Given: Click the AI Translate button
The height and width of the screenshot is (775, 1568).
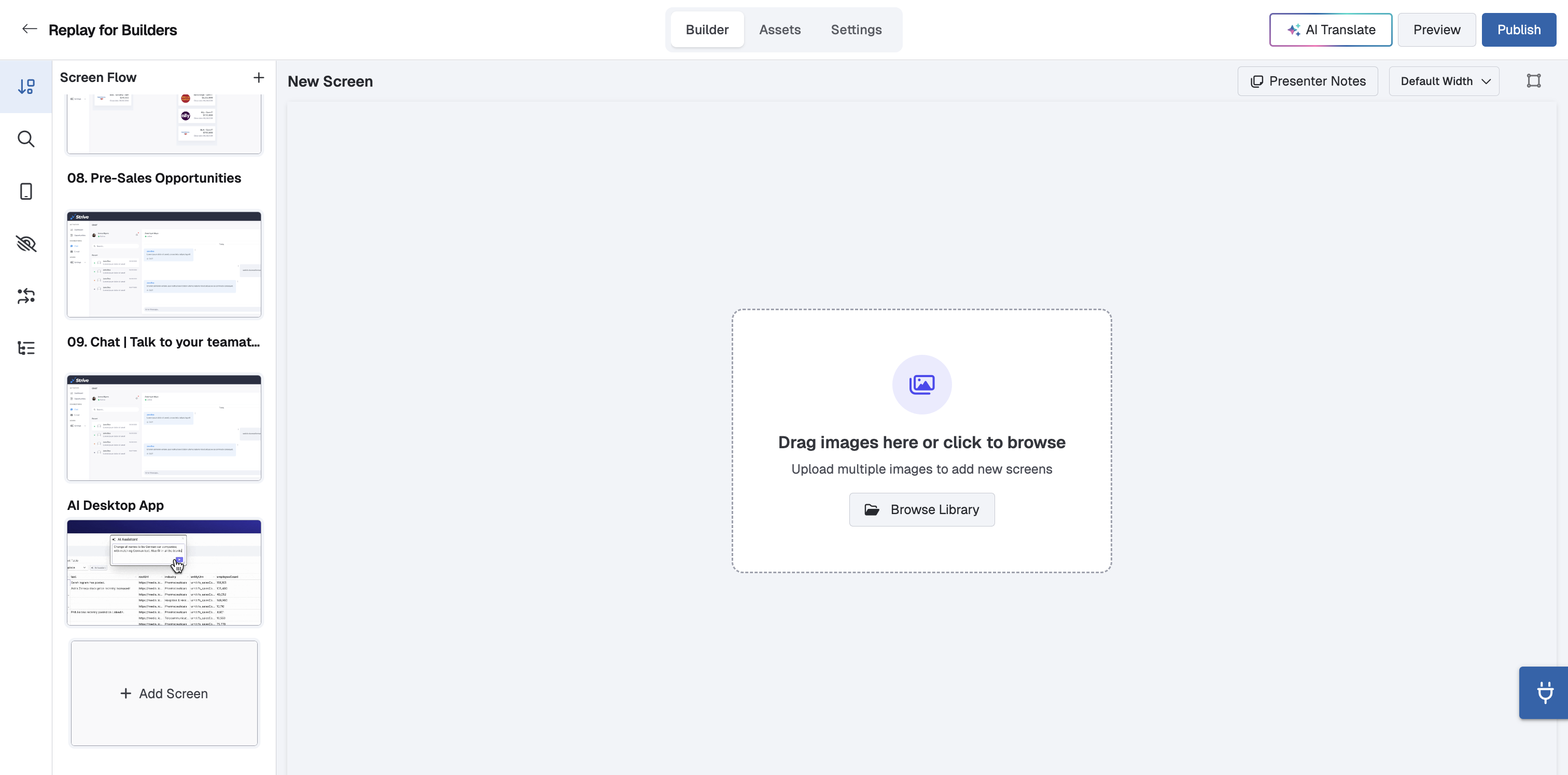Looking at the screenshot, I should [x=1331, y=30].
